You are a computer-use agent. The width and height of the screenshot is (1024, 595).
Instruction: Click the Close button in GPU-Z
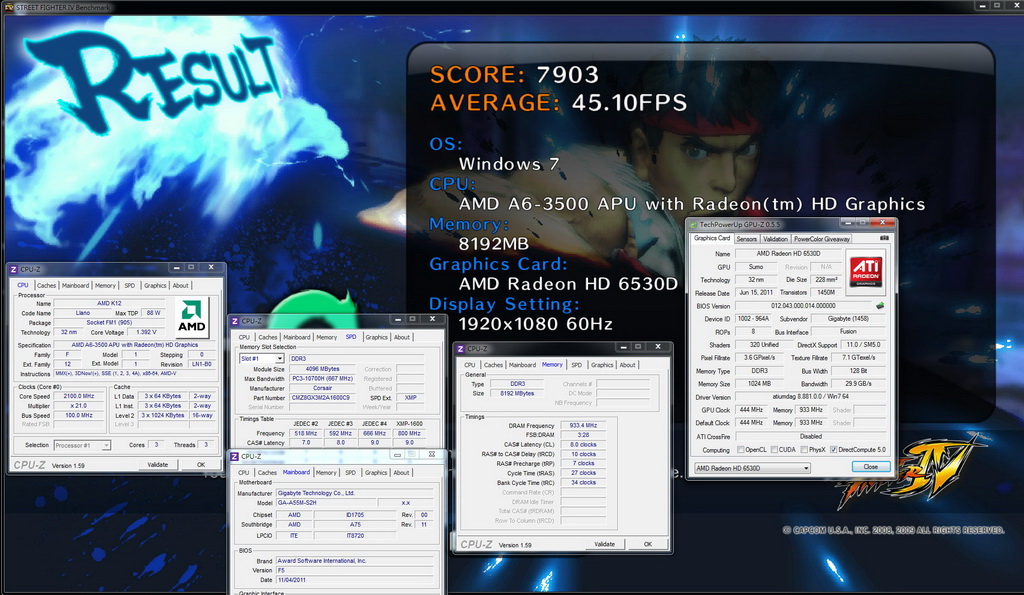pyautogui.click(x=871, y=466)
